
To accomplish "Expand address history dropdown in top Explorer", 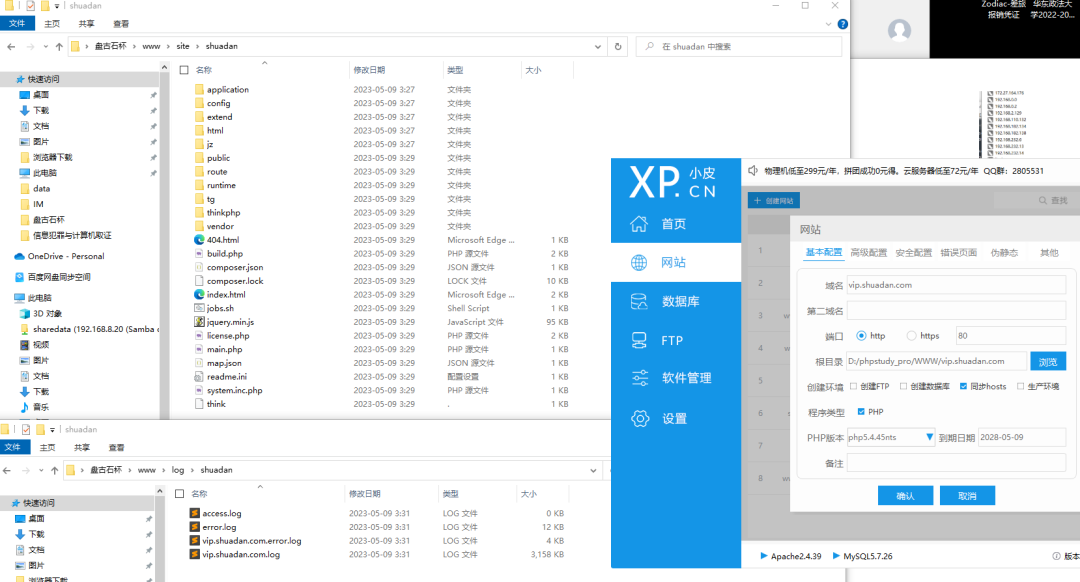I will pos(597,46).
